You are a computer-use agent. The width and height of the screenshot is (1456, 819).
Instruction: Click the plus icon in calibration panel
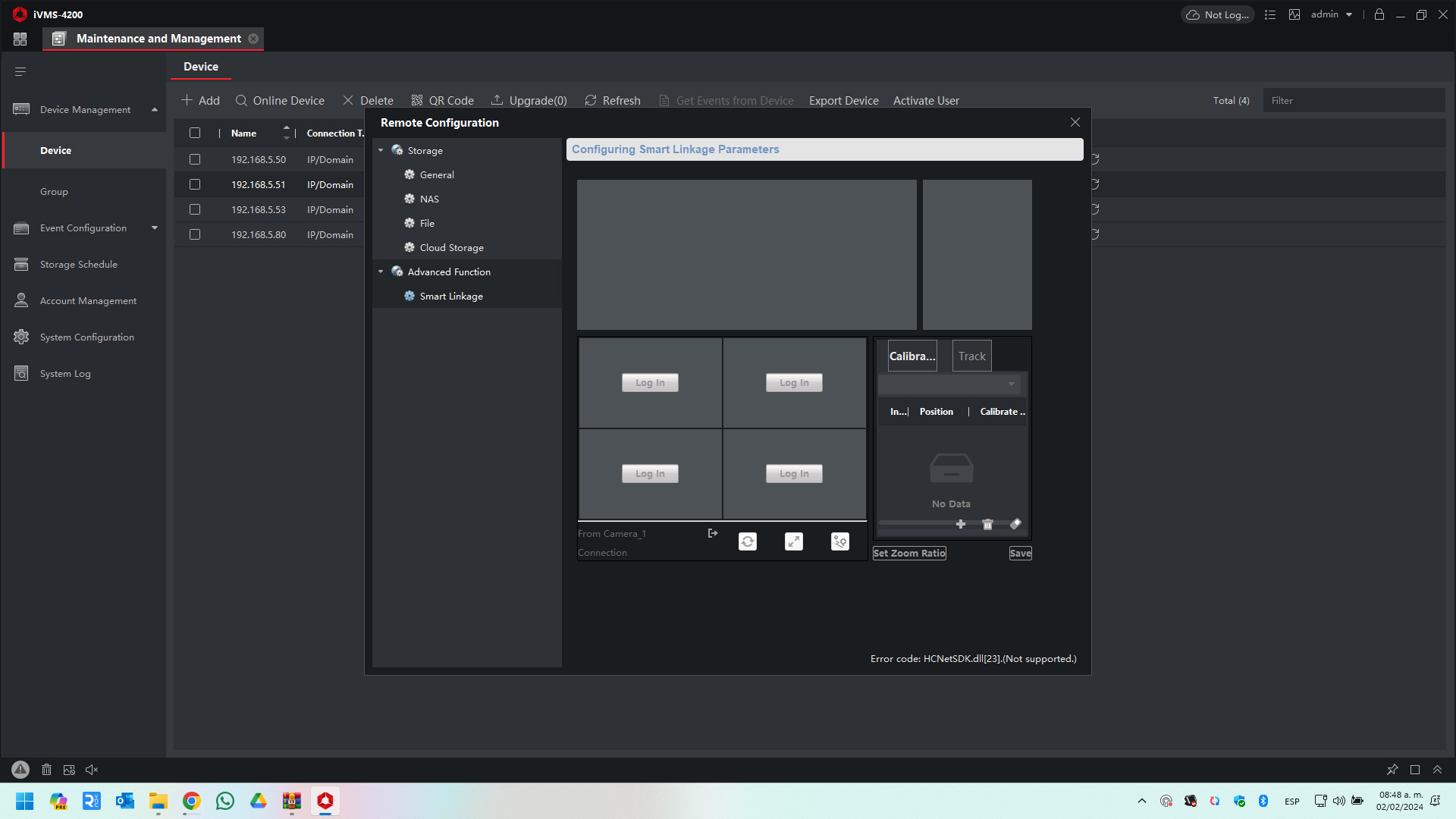click(x=961, y=524)
